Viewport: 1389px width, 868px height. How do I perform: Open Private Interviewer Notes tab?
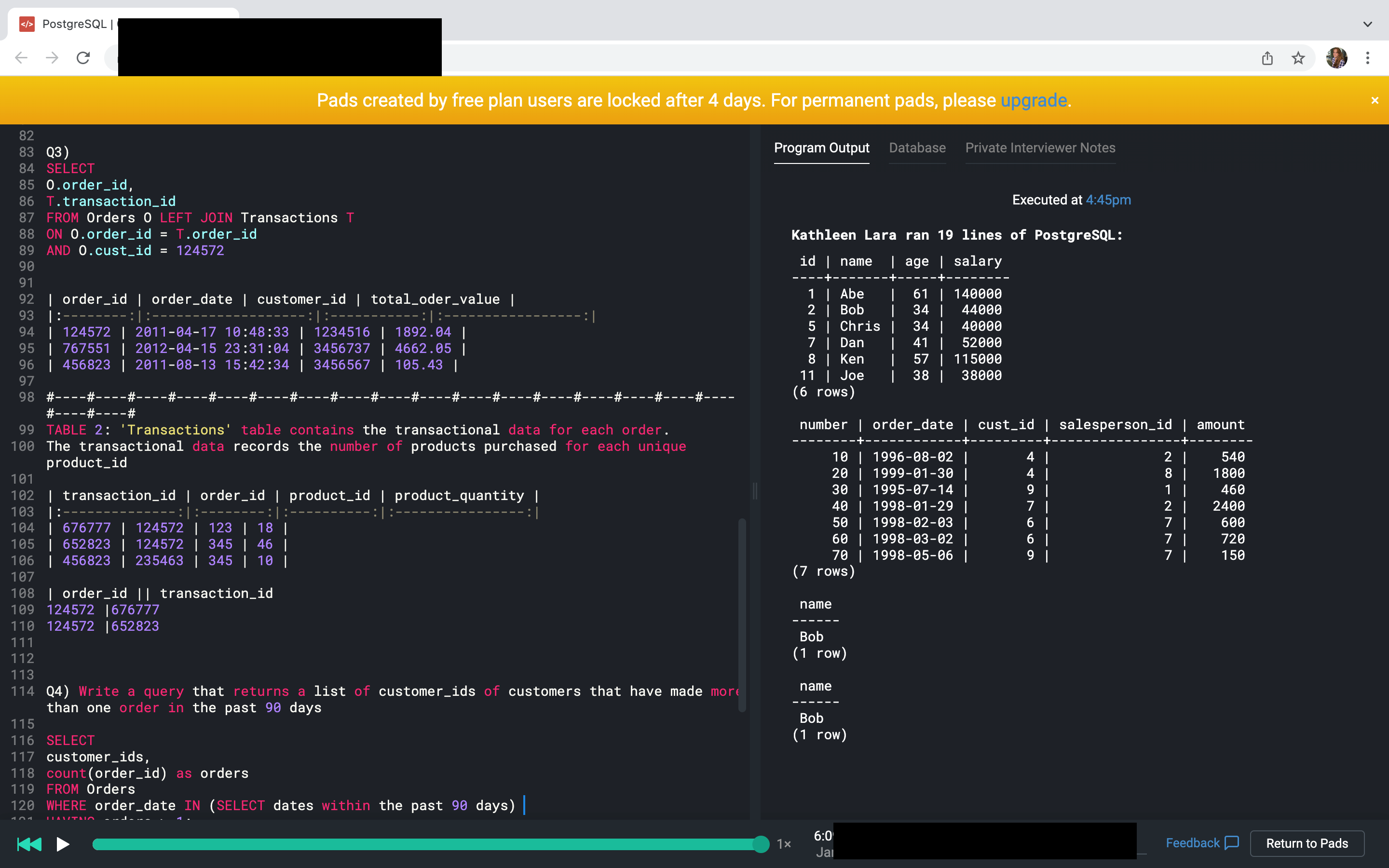point(1040,148)
